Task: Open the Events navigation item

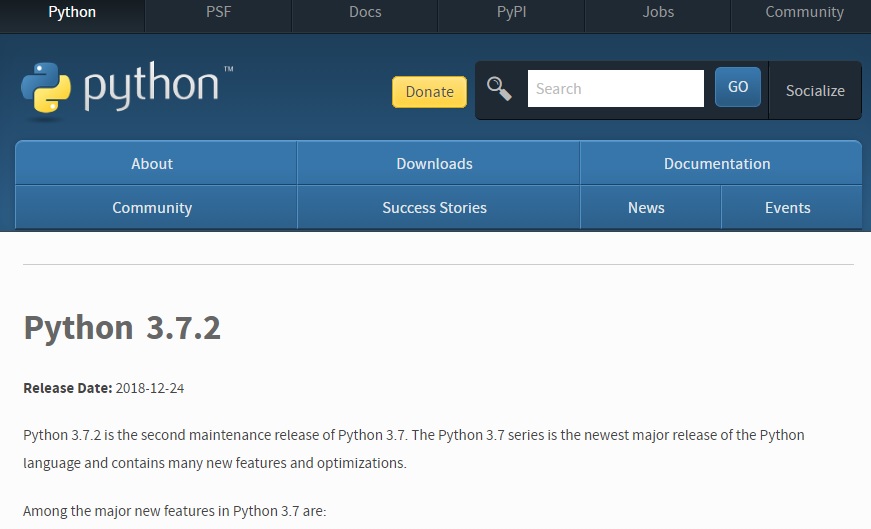Action: pyautogui.click(x=792, y=207)
